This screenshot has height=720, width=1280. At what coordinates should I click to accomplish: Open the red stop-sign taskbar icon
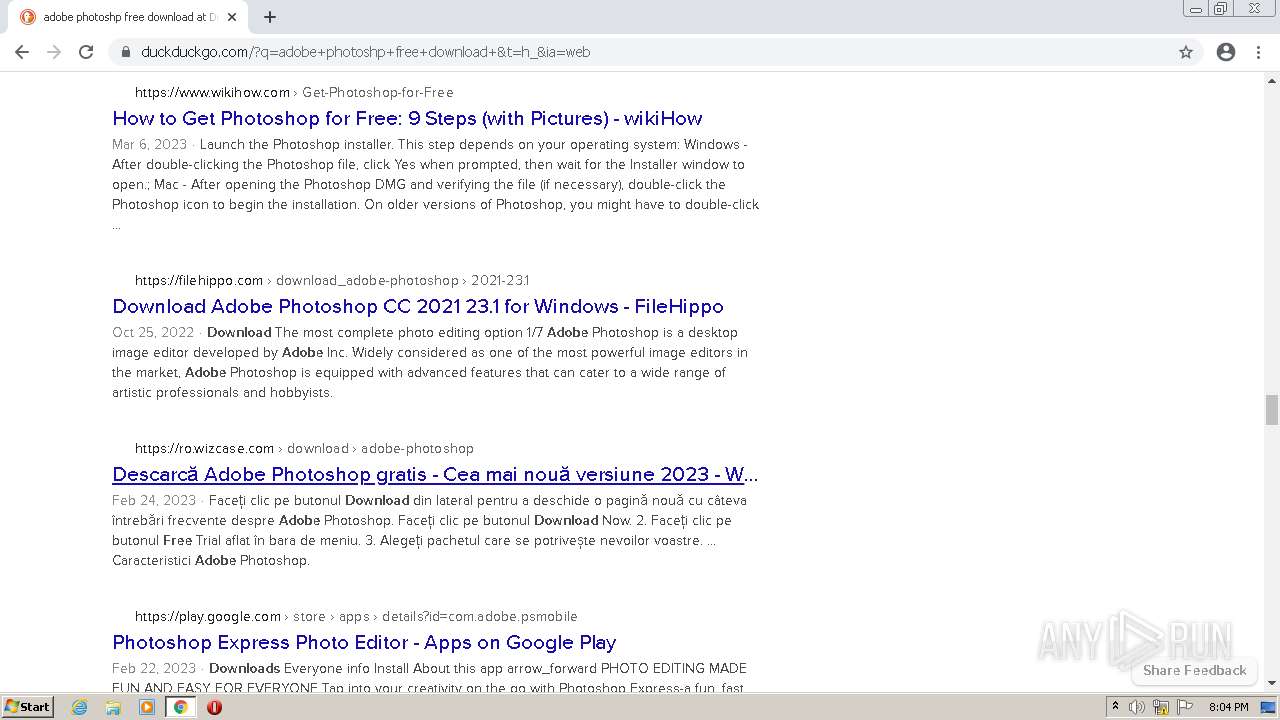point(214,707)
